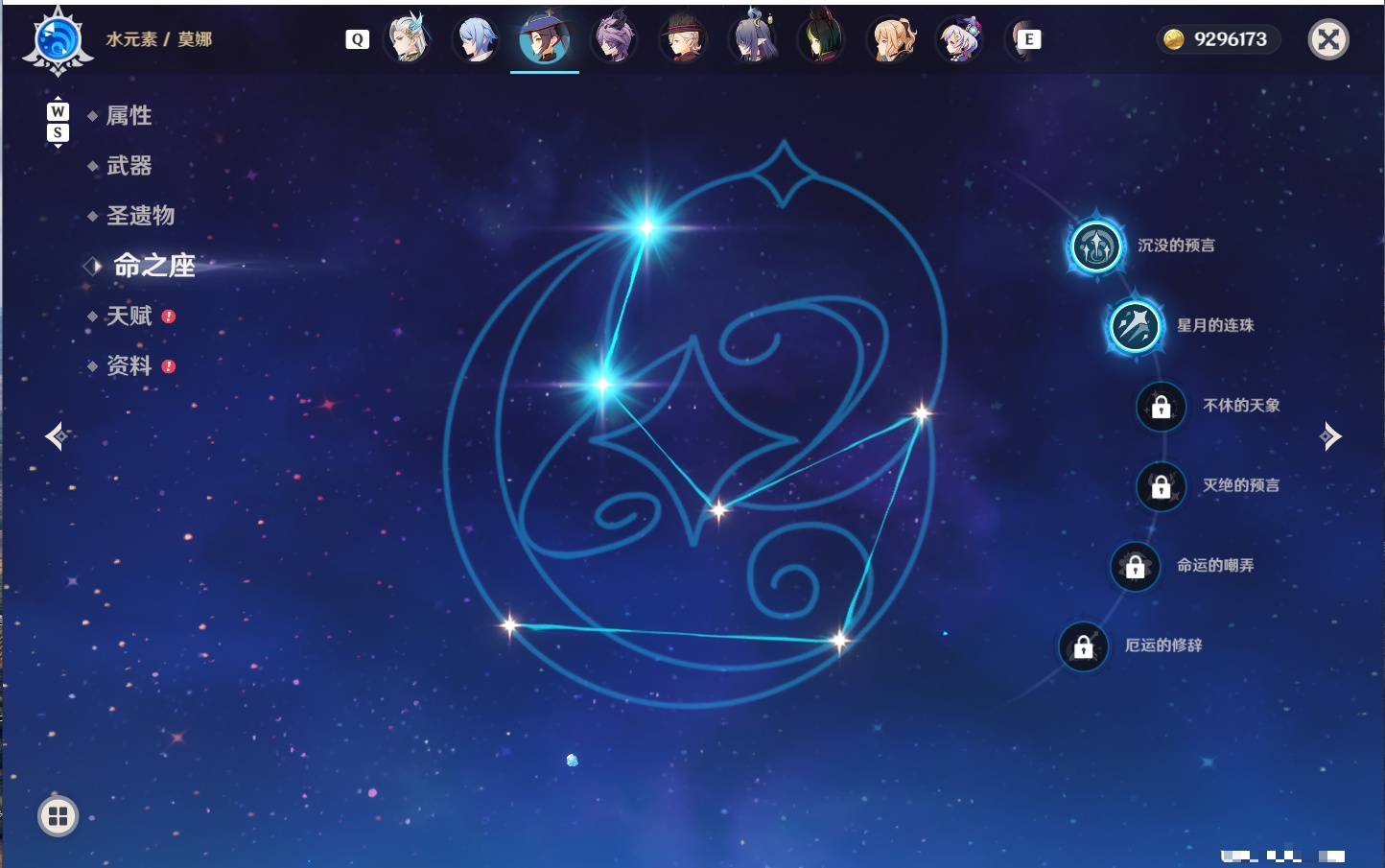Go to next character with right arrow
The width and height of the screenshot is (1385, 868).
[1330, 436]
